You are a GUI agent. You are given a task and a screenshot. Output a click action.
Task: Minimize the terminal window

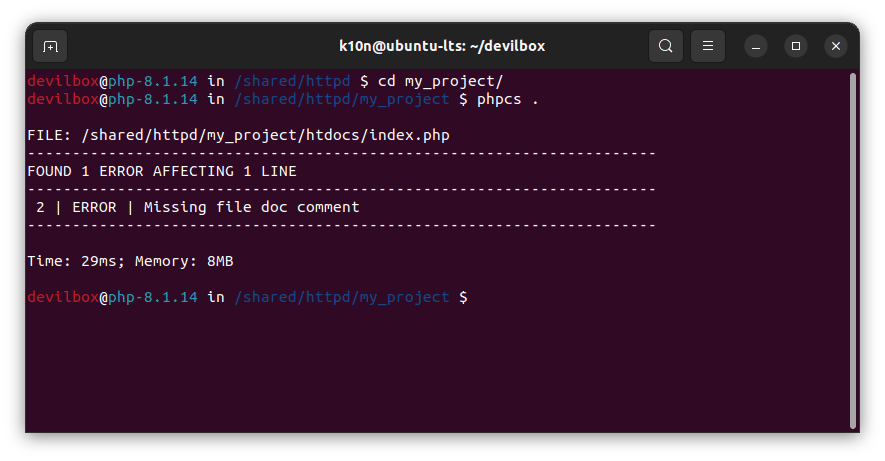click(756, 46)
